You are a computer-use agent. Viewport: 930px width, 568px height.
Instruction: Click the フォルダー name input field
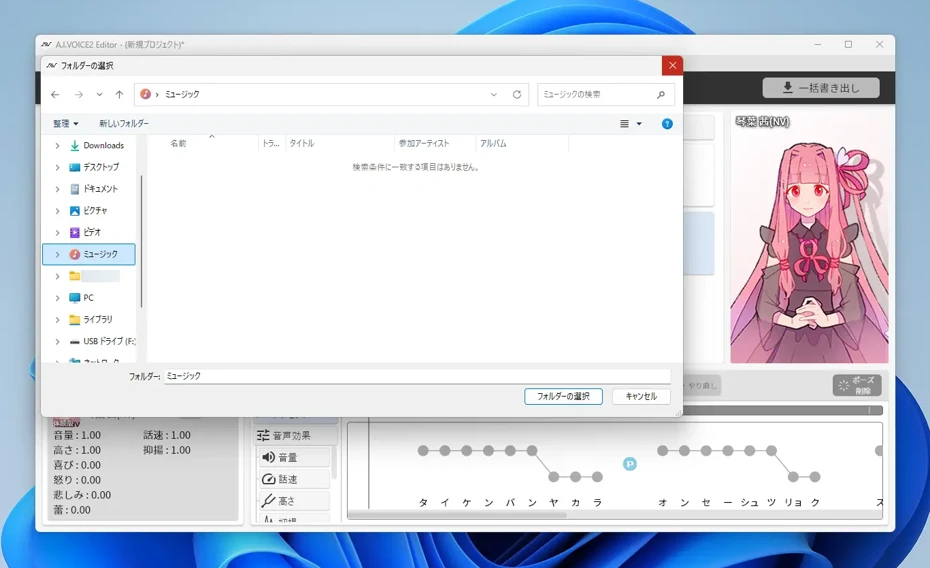tap(417, 376)
